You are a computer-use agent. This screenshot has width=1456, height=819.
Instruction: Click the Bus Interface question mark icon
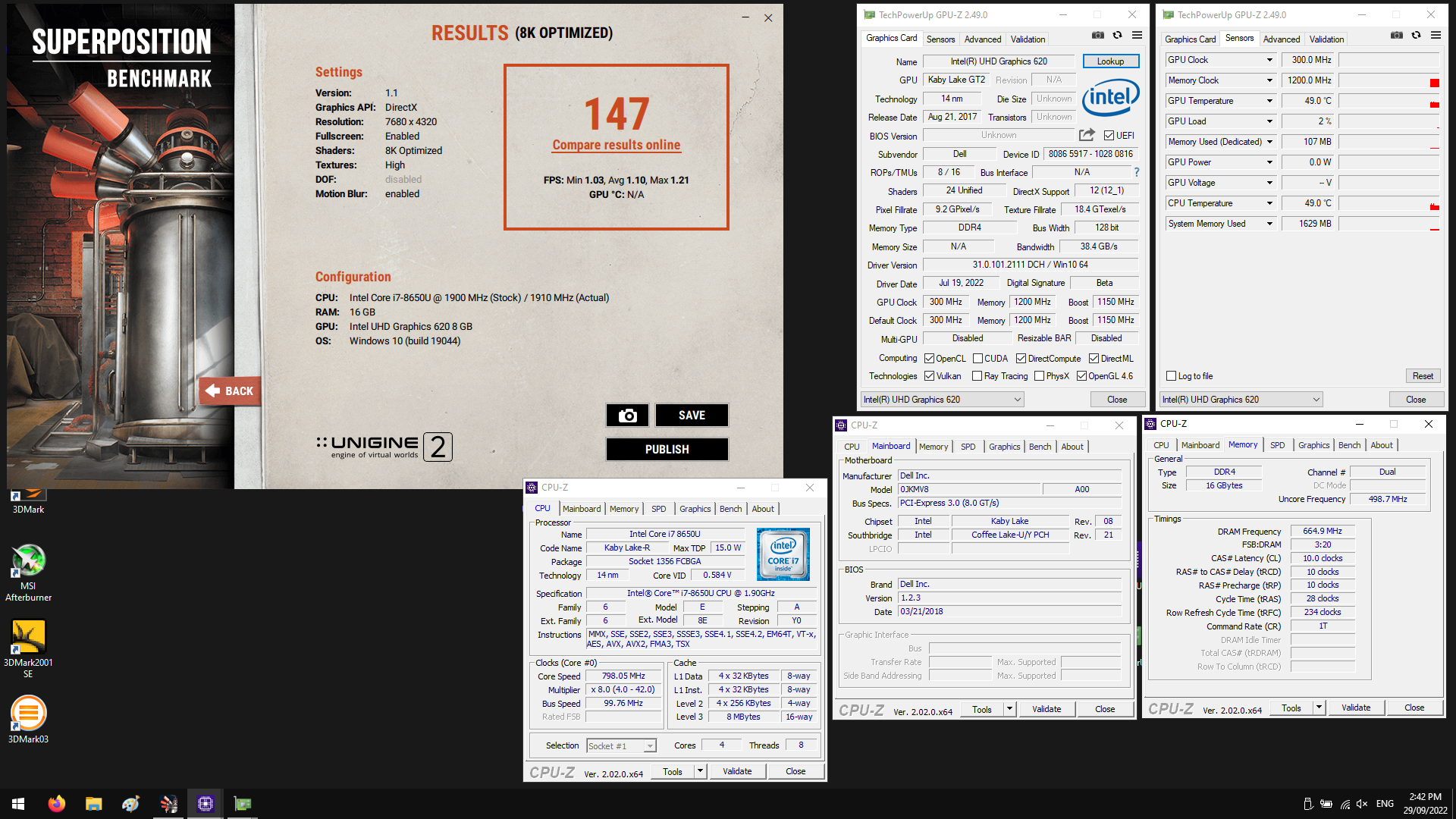[1136, 173]
